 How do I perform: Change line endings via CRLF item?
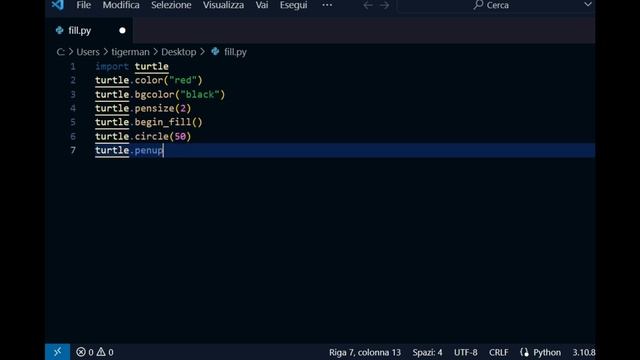coord(498,352)
